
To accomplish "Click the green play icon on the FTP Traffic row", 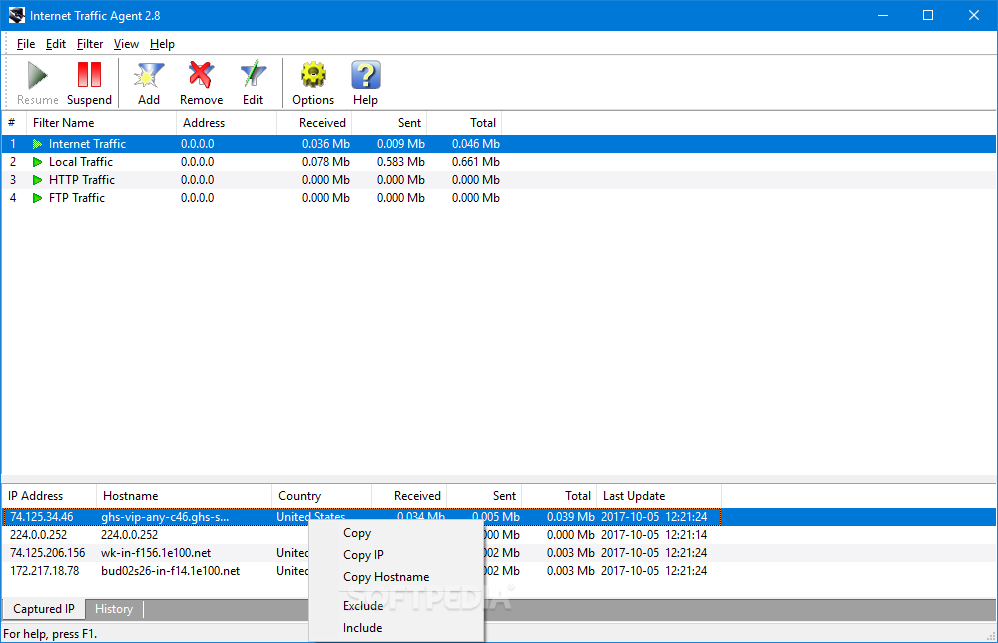I will [38, 198].
